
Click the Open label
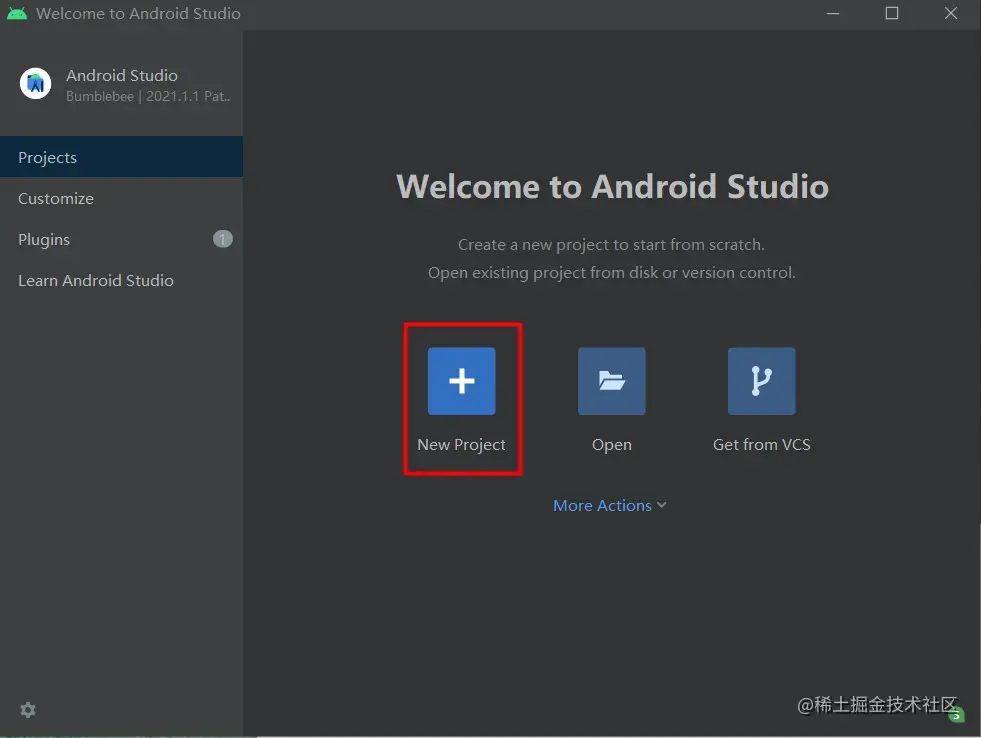(x=611, y=445)
